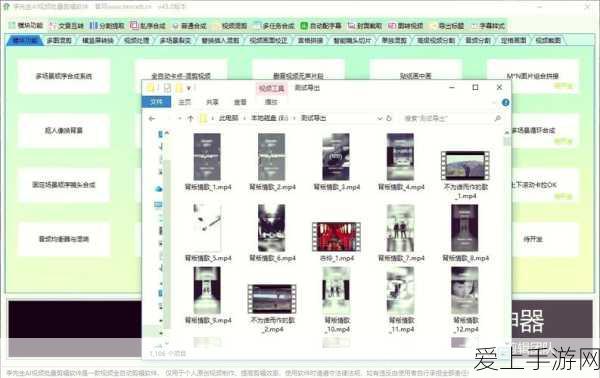This screenshot has height=378, width=600.
Task: Click the 图转视频 toolbar icon
Action: click(x=392, y=26)
